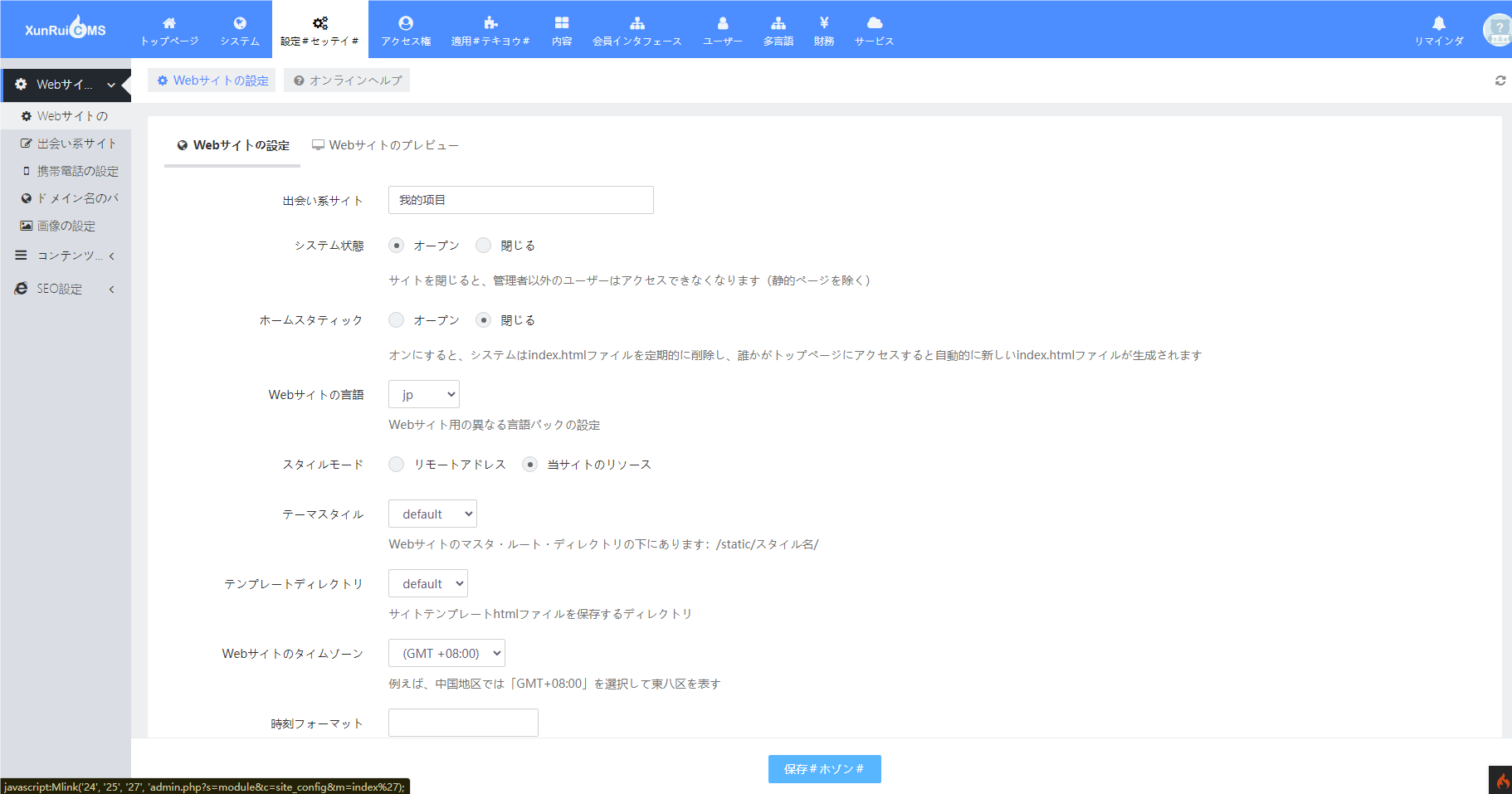
Task: Click the XunRuiCMS logo
Action: coord(66,28)
